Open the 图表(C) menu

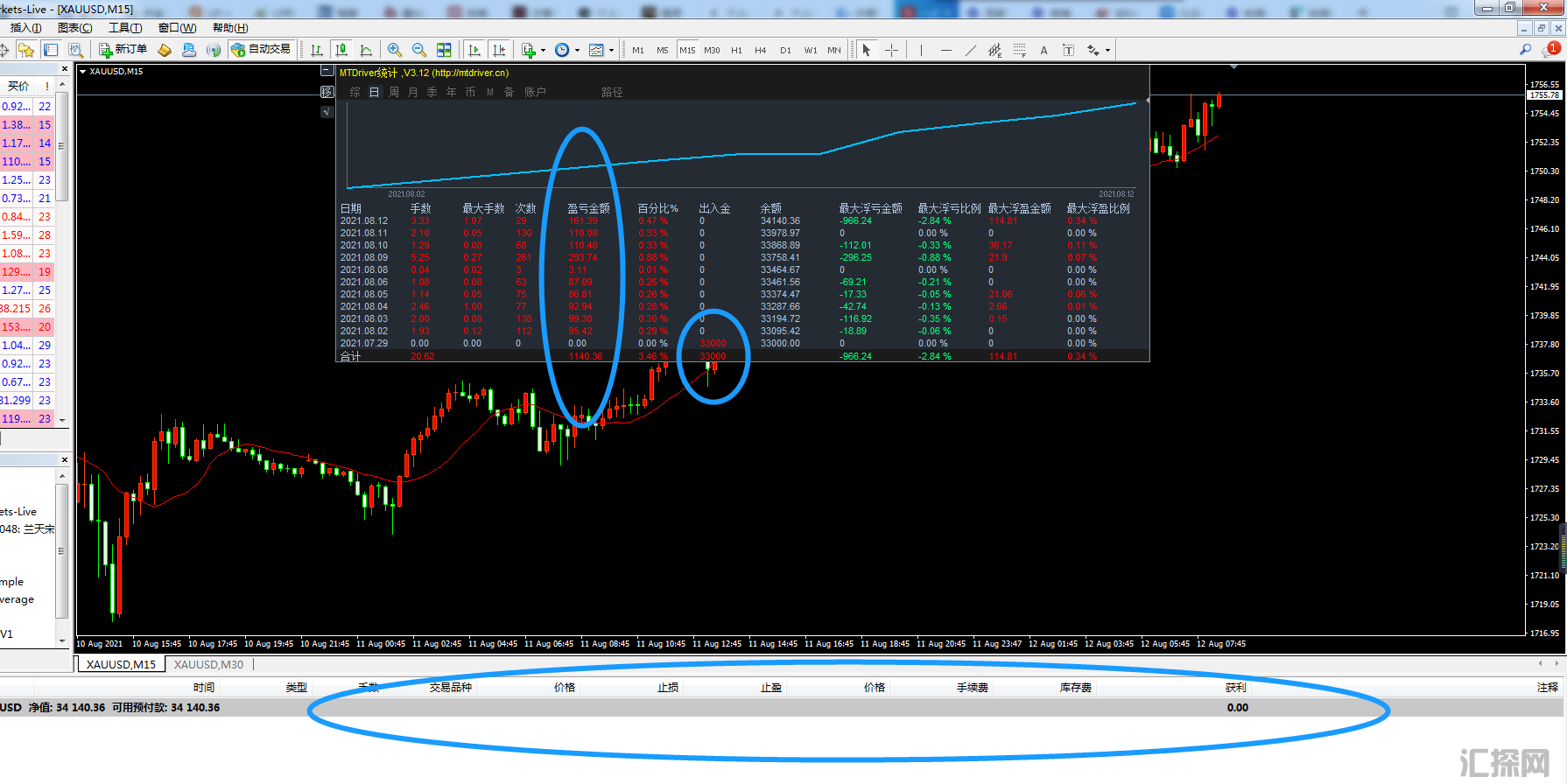pos(74,28)
